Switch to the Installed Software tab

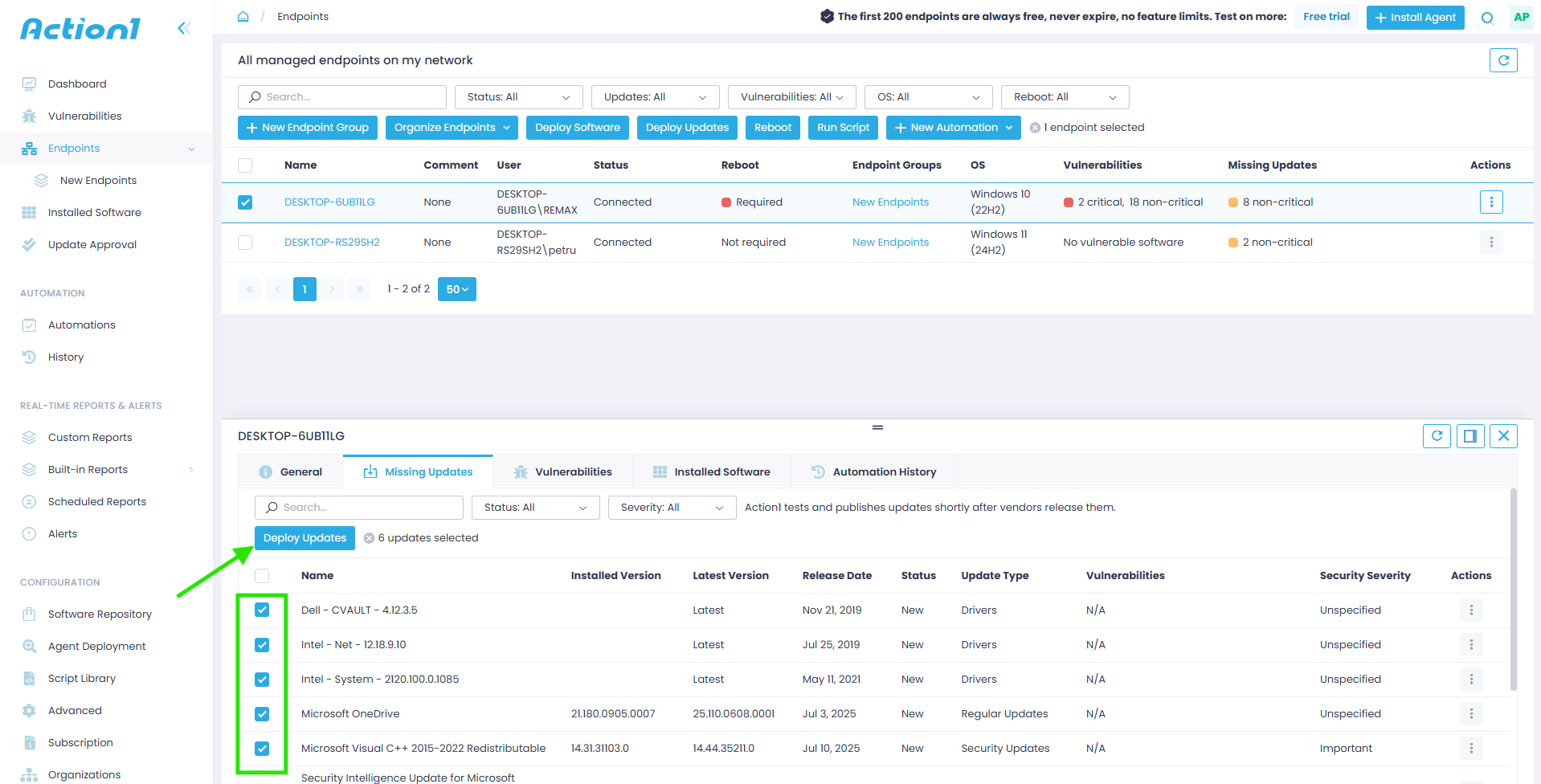tap(712, 472)
